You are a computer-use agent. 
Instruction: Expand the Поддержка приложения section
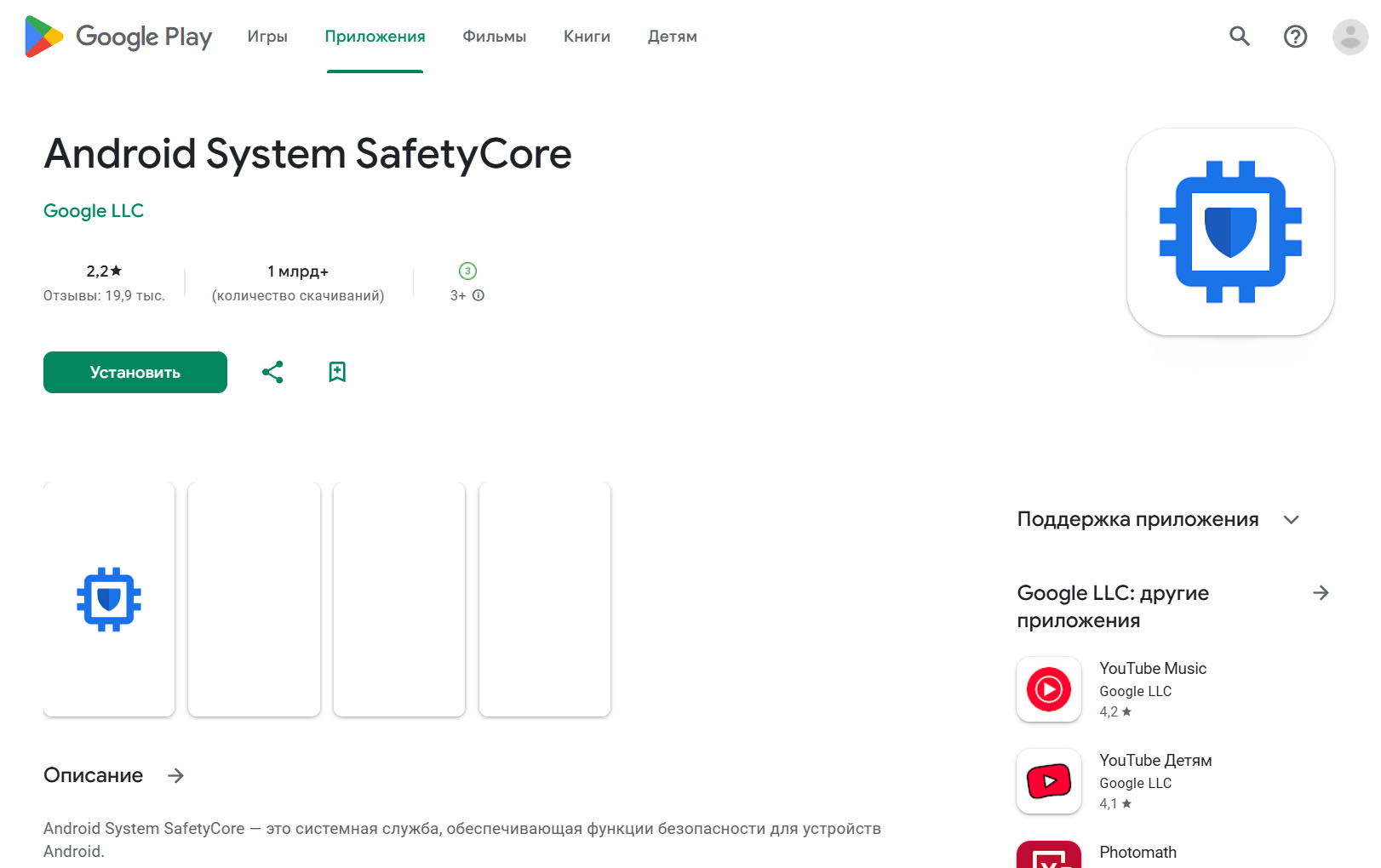[x=1291, y=520]
